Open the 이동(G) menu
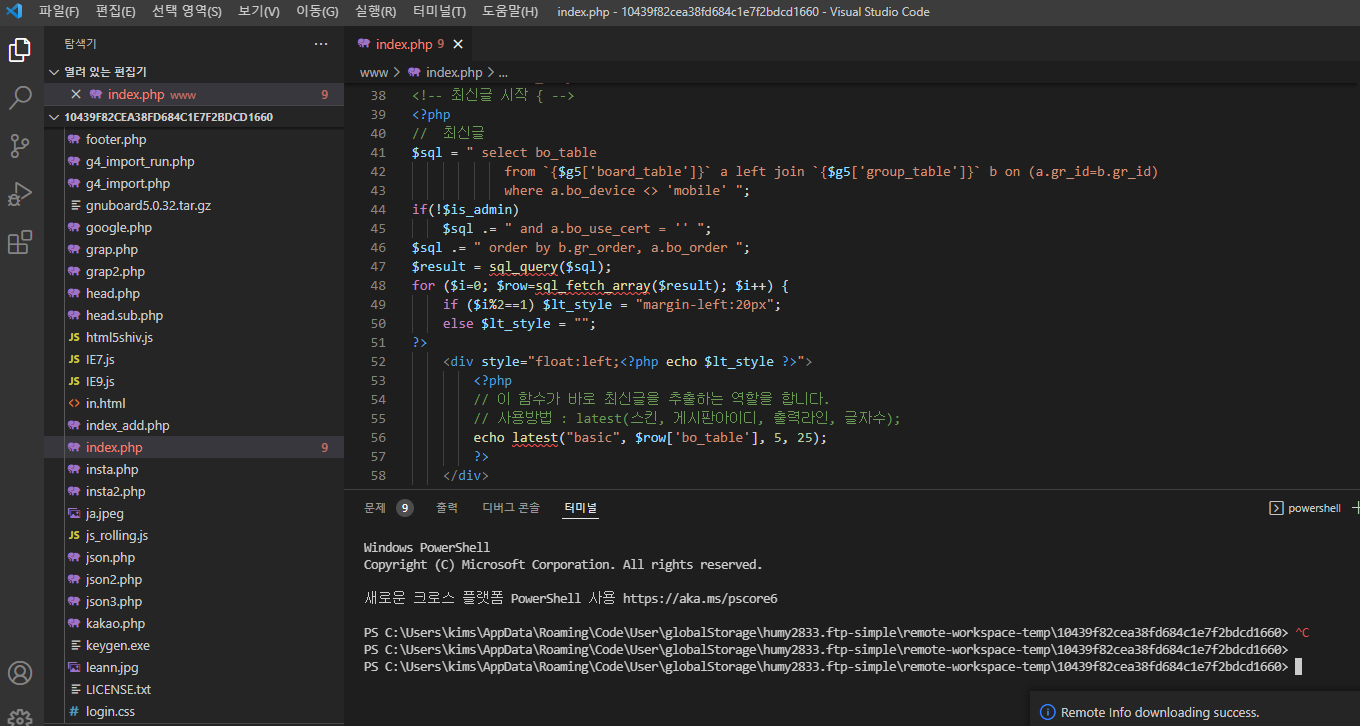The image size is (1360, 726). click(x=317, y=12)
